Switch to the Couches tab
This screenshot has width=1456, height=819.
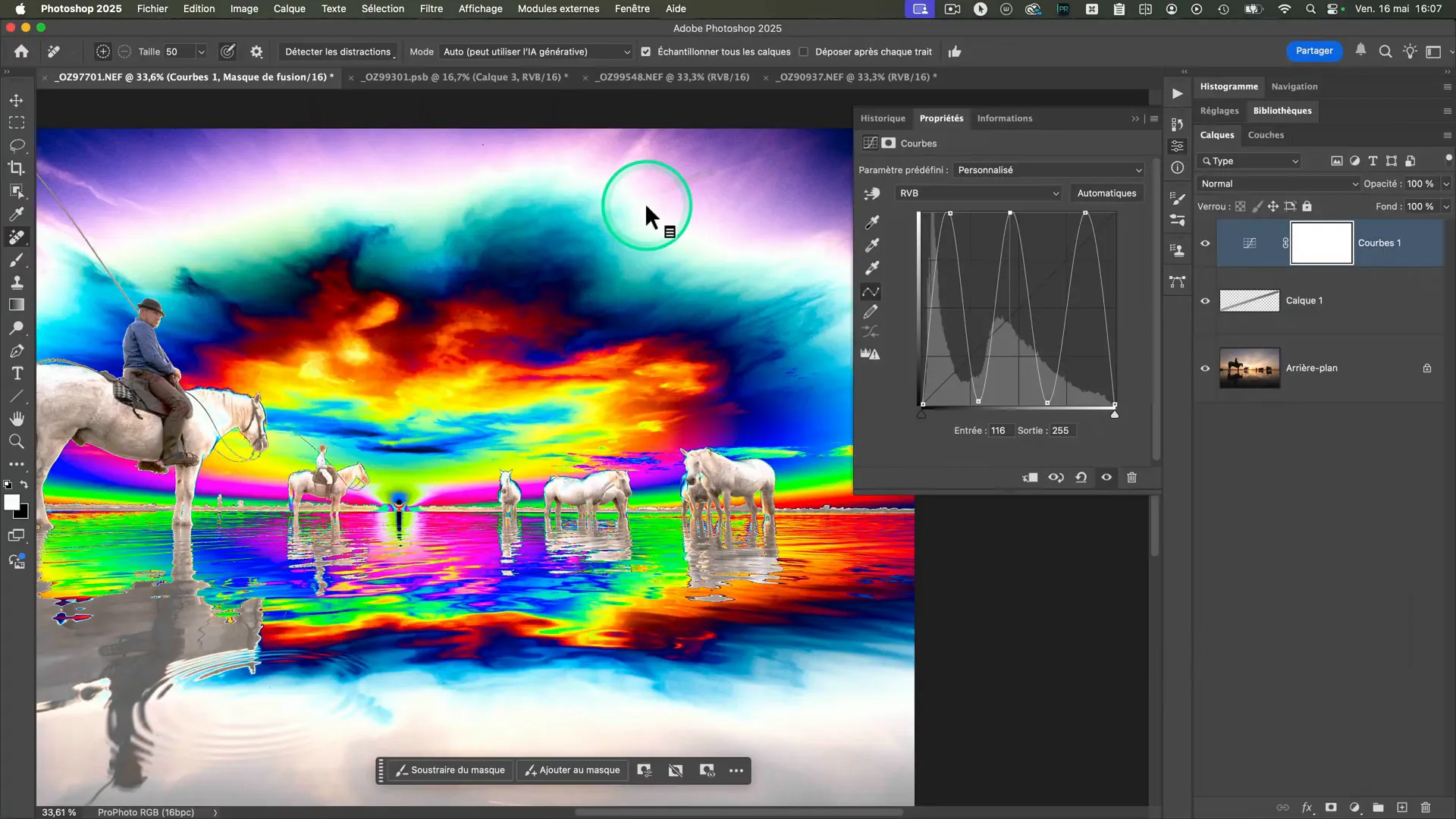click(x=1266, y=135)
